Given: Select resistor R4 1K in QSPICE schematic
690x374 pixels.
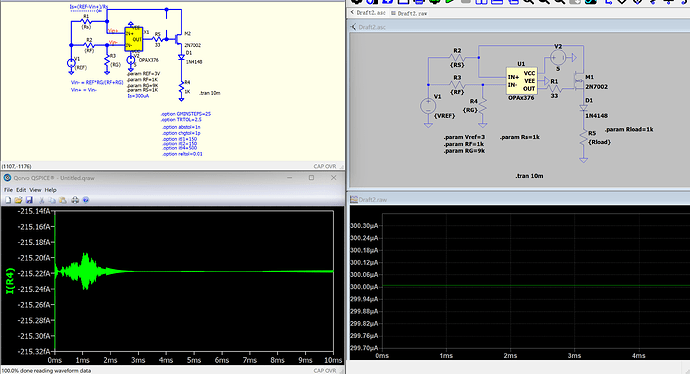Looking at the screenshot, I should tap(181, 88).
